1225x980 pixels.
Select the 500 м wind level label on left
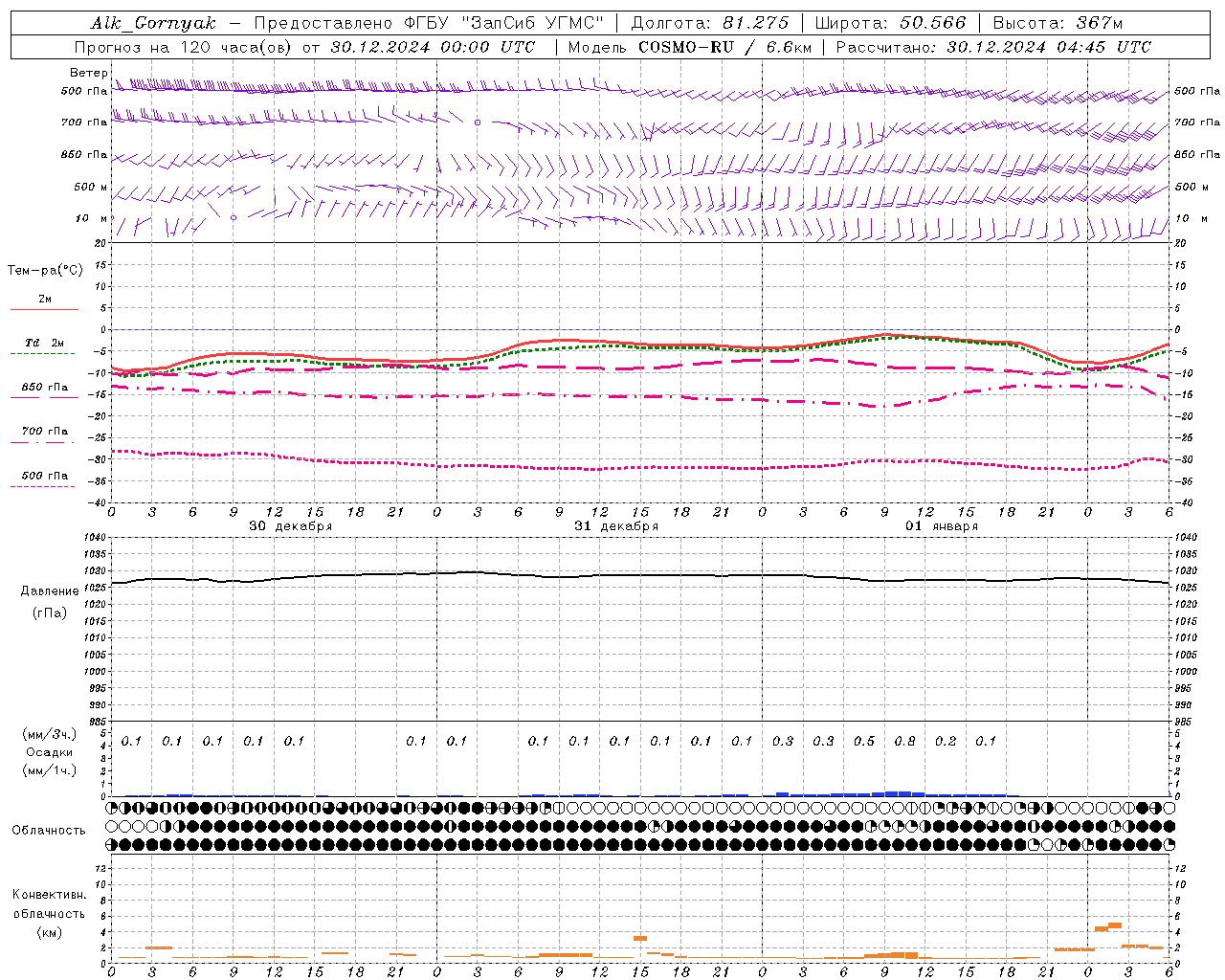[x=91, y=187]
